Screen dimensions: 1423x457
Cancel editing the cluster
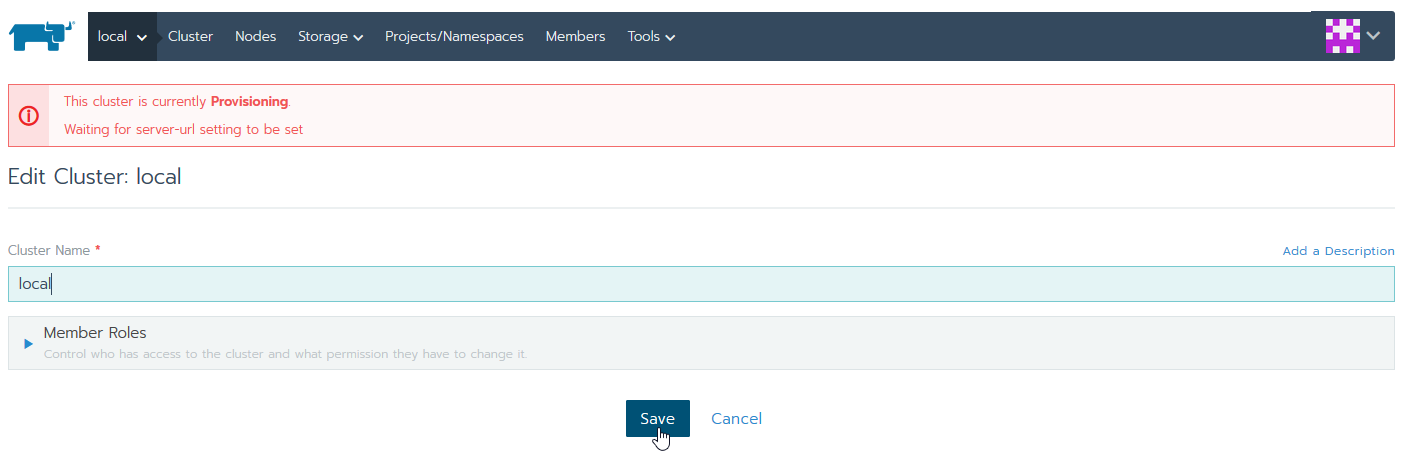736,419
